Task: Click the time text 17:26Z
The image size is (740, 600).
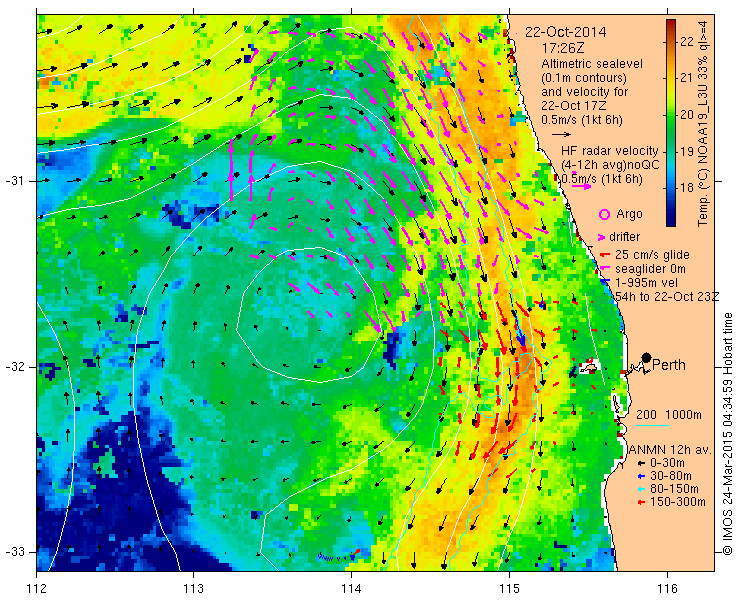Action: (x=563, y=48)
